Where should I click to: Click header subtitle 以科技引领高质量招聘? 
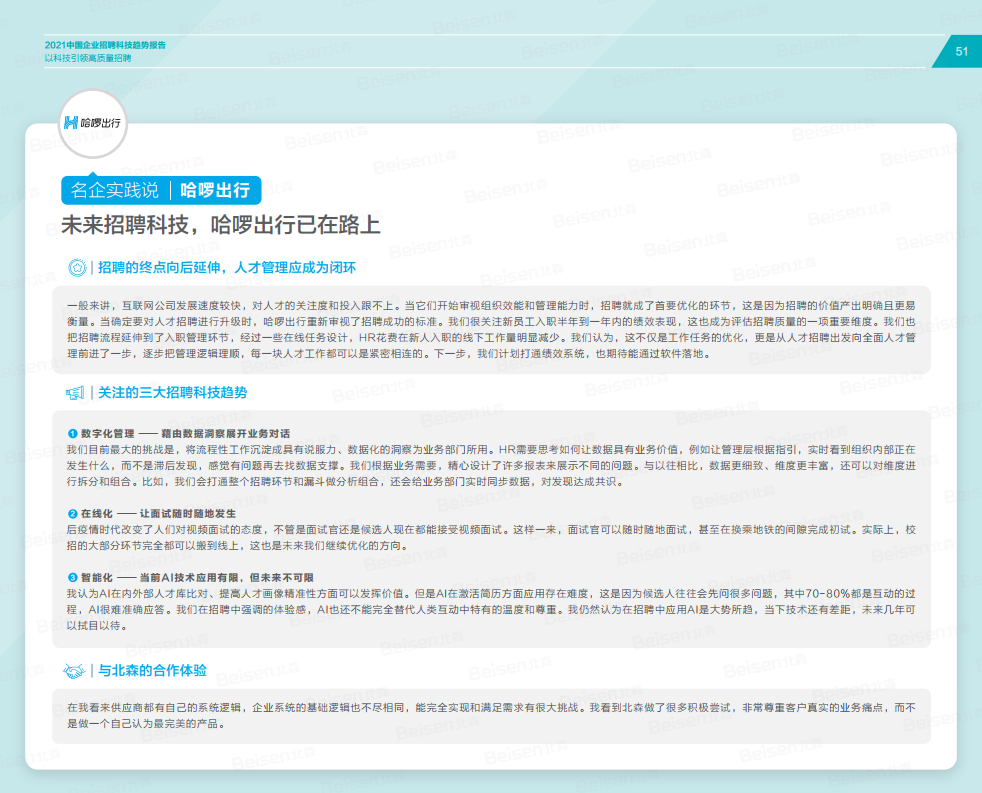[88, 58]
